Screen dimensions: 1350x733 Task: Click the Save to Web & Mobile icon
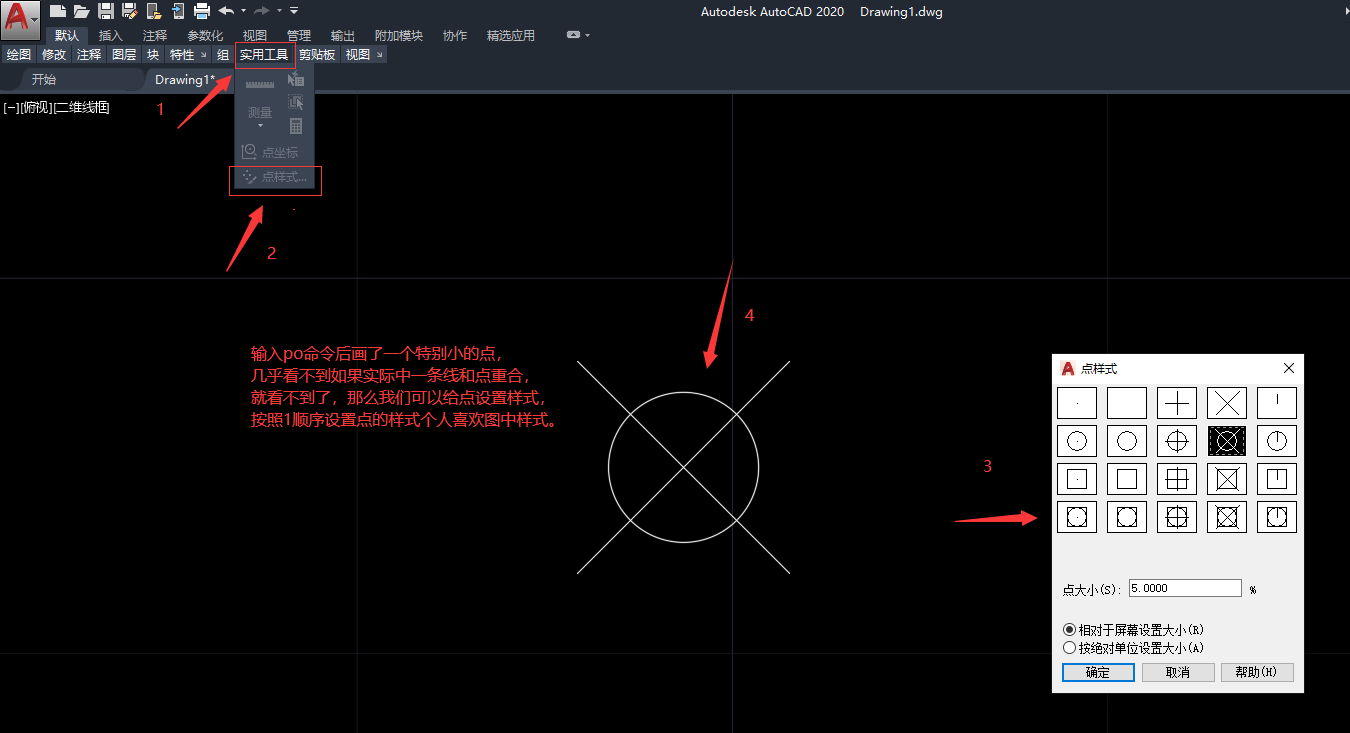(177, 11)
